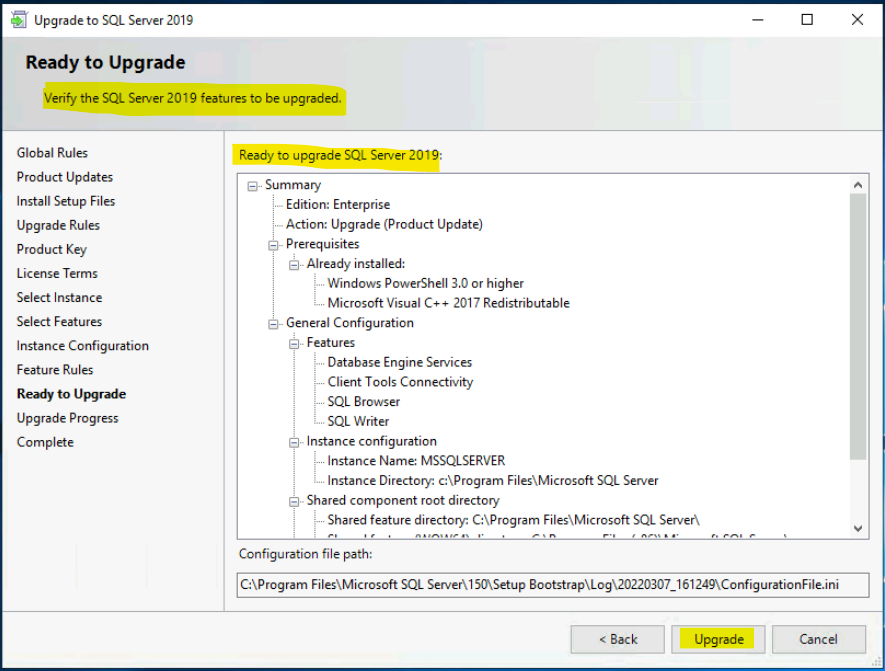Select the License Terms step
Image resolution: width=885 pixels, height=671 pixels.
(57, 273)
